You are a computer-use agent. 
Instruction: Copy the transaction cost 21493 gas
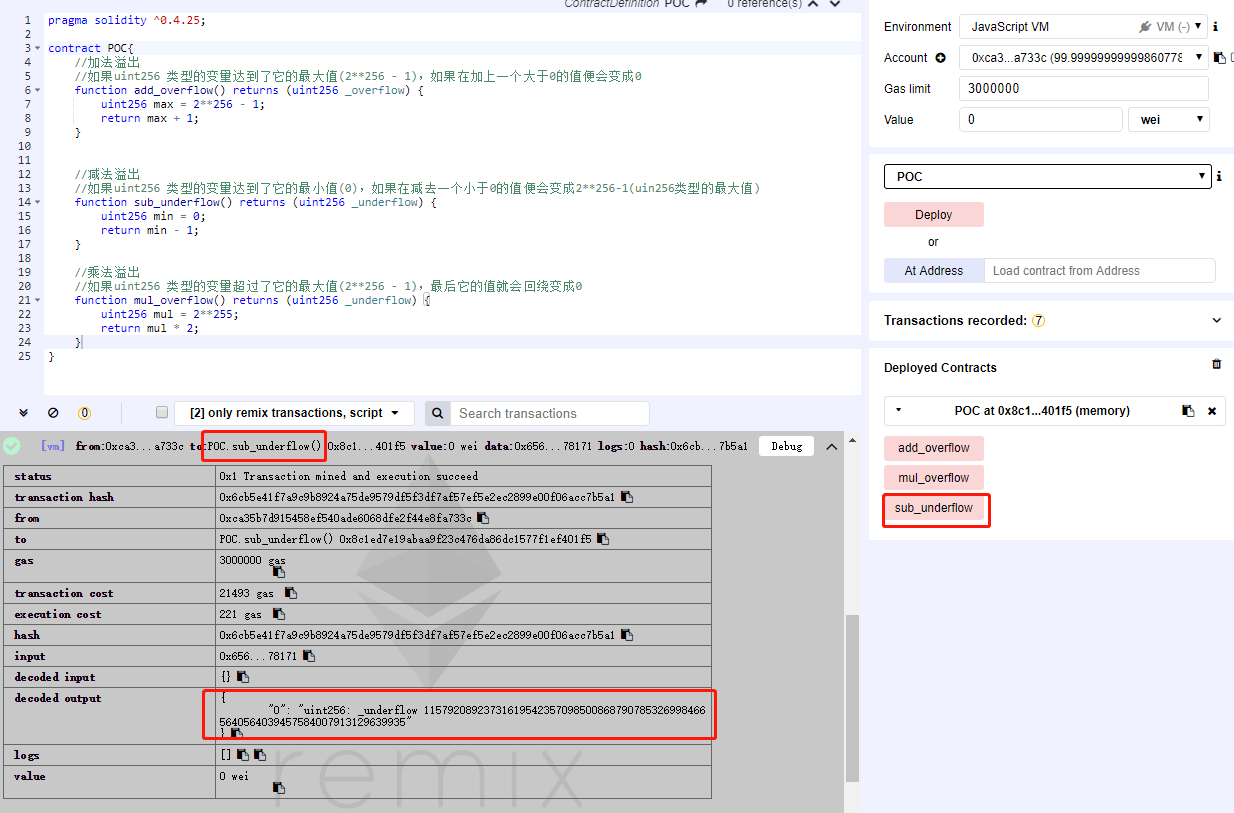[290, 593]
